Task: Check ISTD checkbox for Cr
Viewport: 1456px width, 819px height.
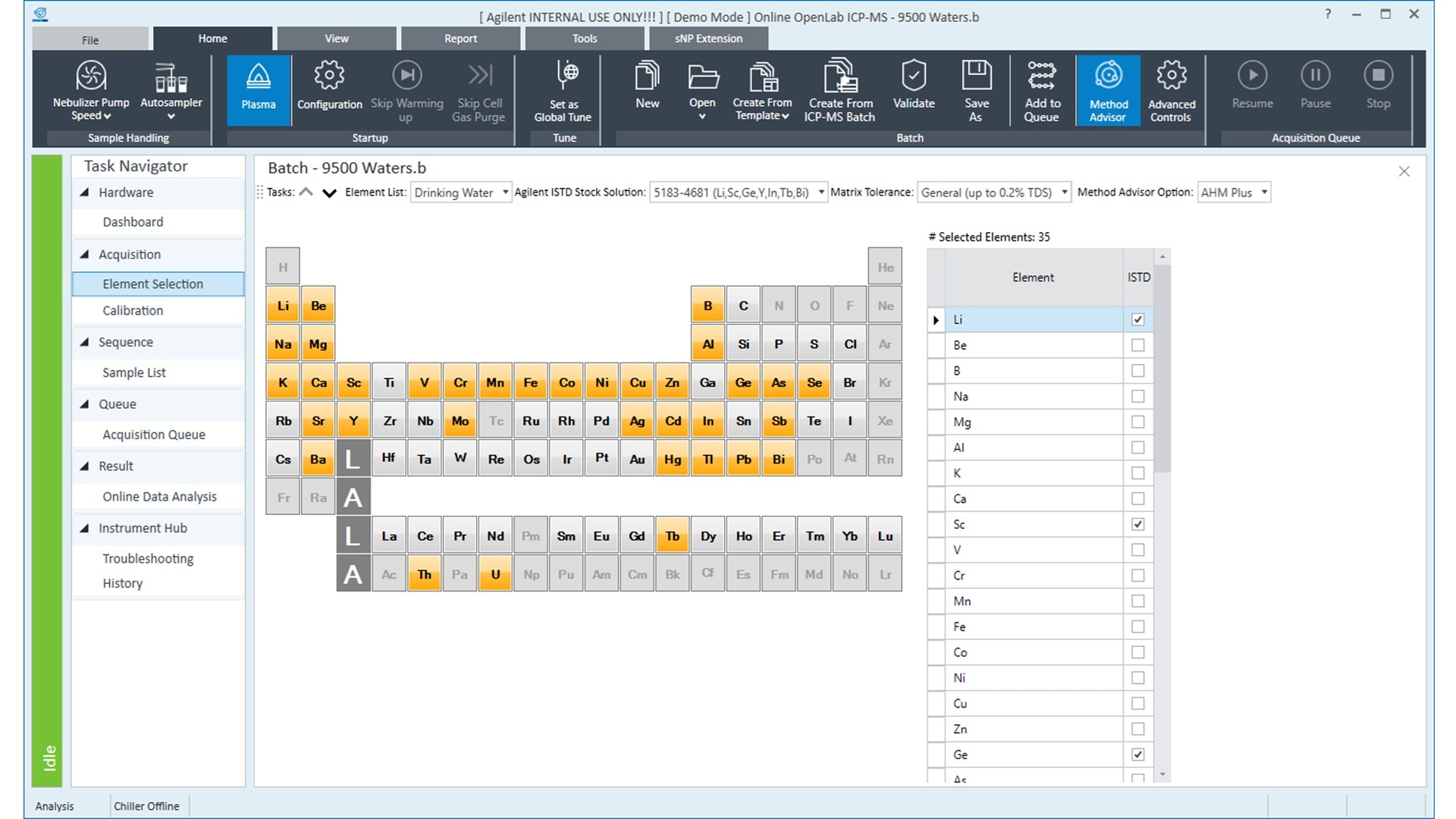Action: [x=1137, y=576]
